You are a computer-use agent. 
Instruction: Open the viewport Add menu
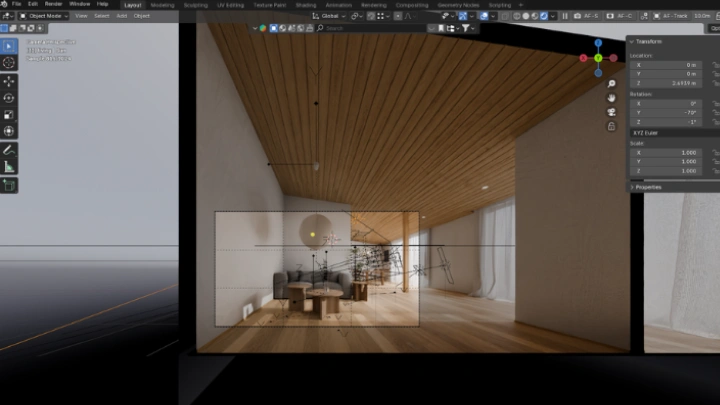pyautogui.click(x=122, y=16)
